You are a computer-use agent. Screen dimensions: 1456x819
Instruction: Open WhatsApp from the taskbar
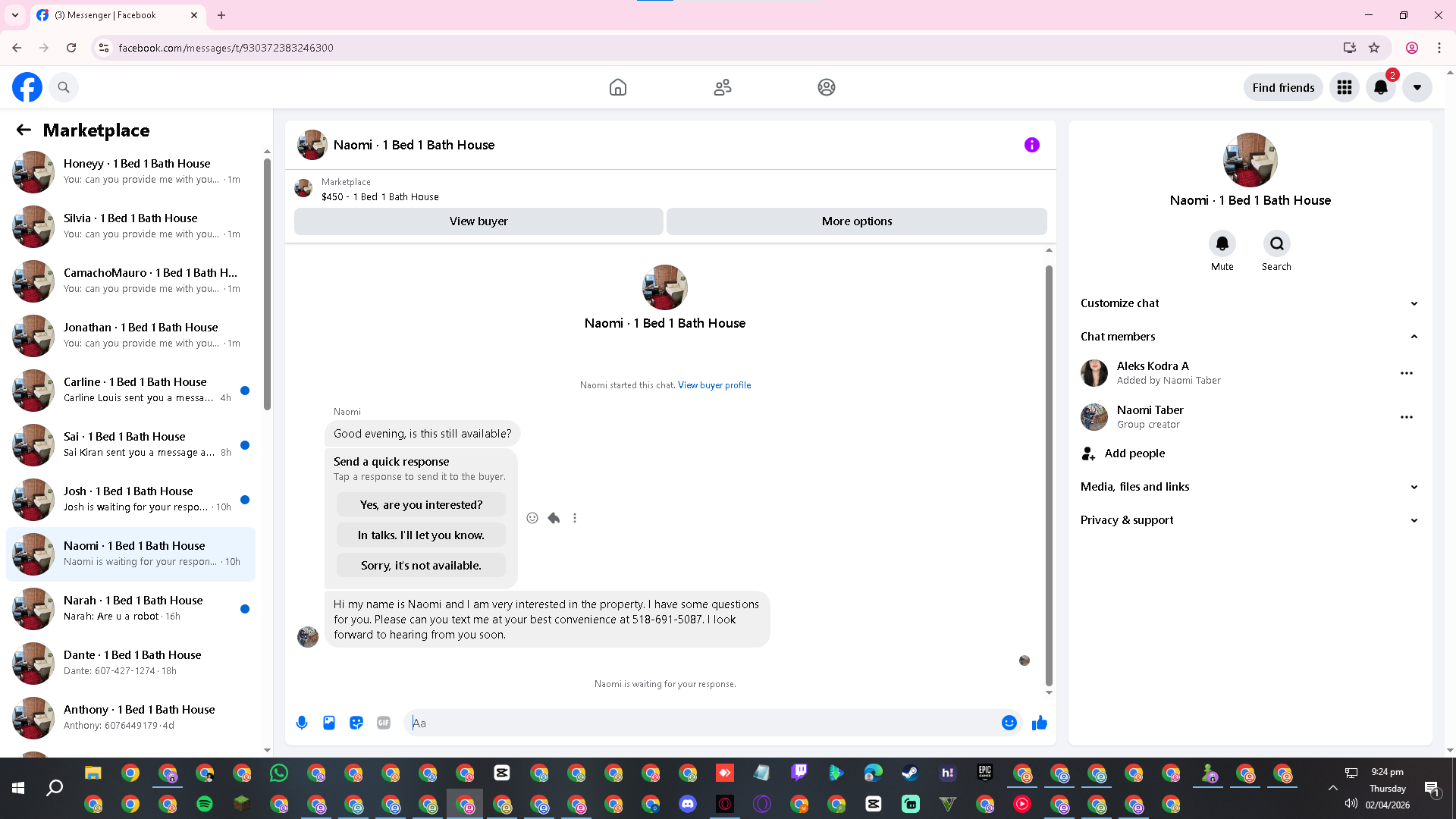[279, 773]
